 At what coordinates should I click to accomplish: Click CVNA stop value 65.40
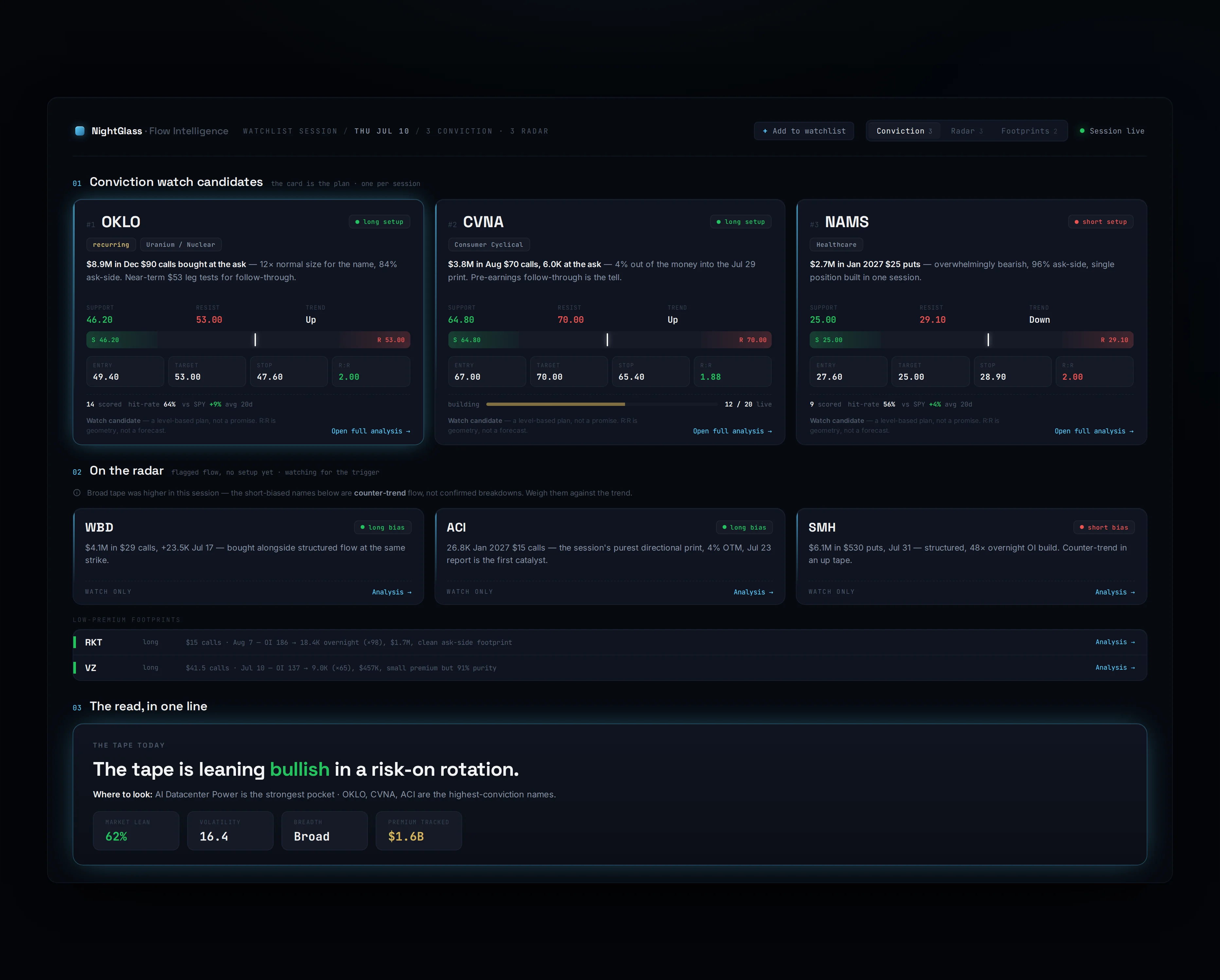click(632, 377)
